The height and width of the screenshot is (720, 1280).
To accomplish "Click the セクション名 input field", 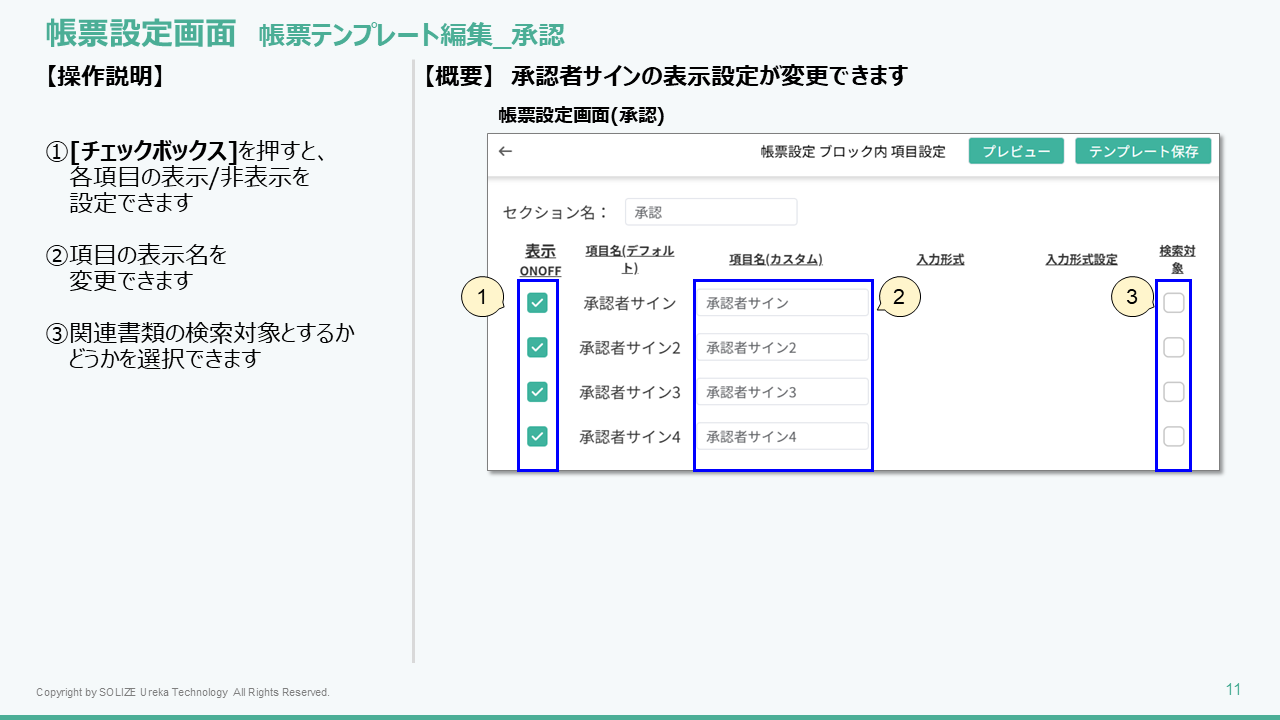I will coord(710,212).
